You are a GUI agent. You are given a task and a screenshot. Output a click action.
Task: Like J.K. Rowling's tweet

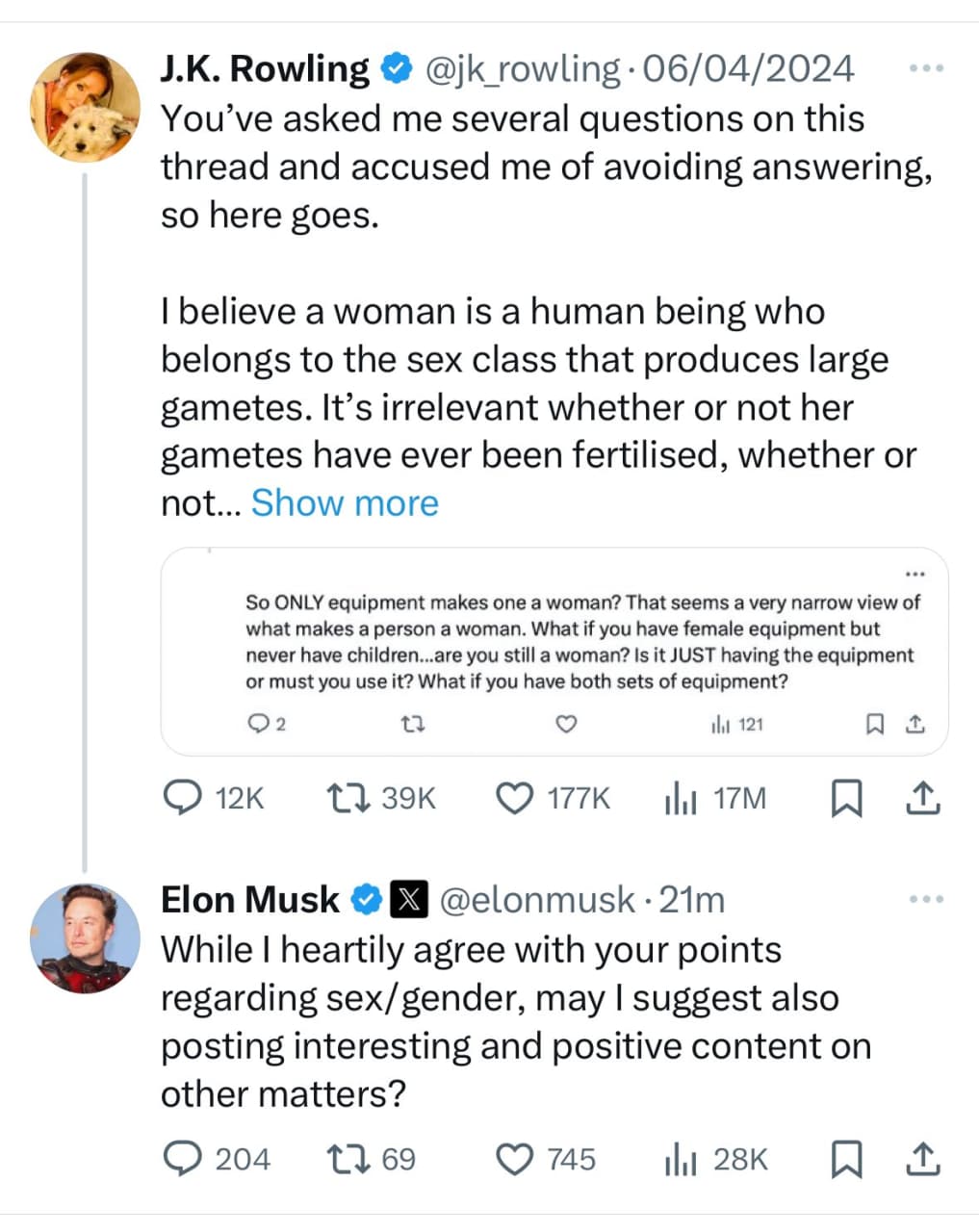coord(515,799)
